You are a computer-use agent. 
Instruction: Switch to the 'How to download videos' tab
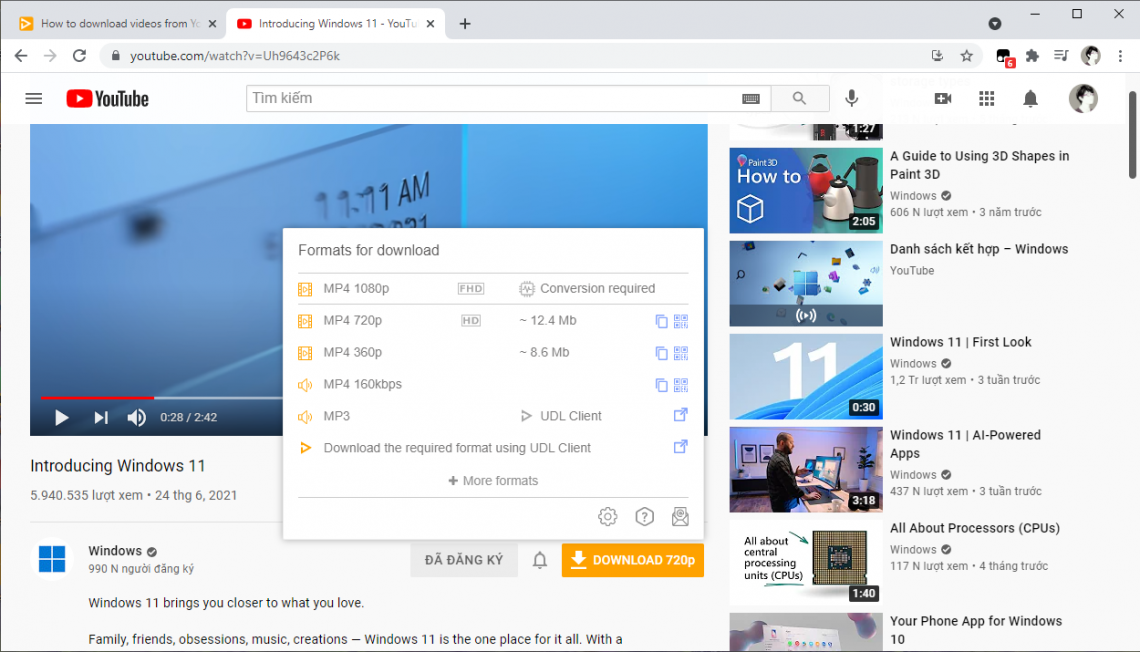(x=110, y=21)
